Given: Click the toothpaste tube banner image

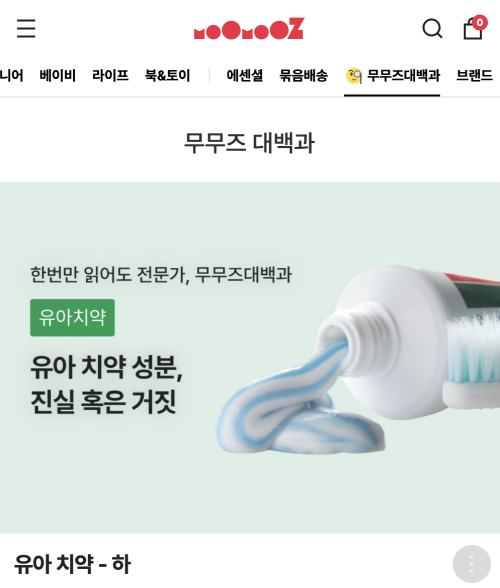Looking at the screenshot, I should (x=358, y=358).
